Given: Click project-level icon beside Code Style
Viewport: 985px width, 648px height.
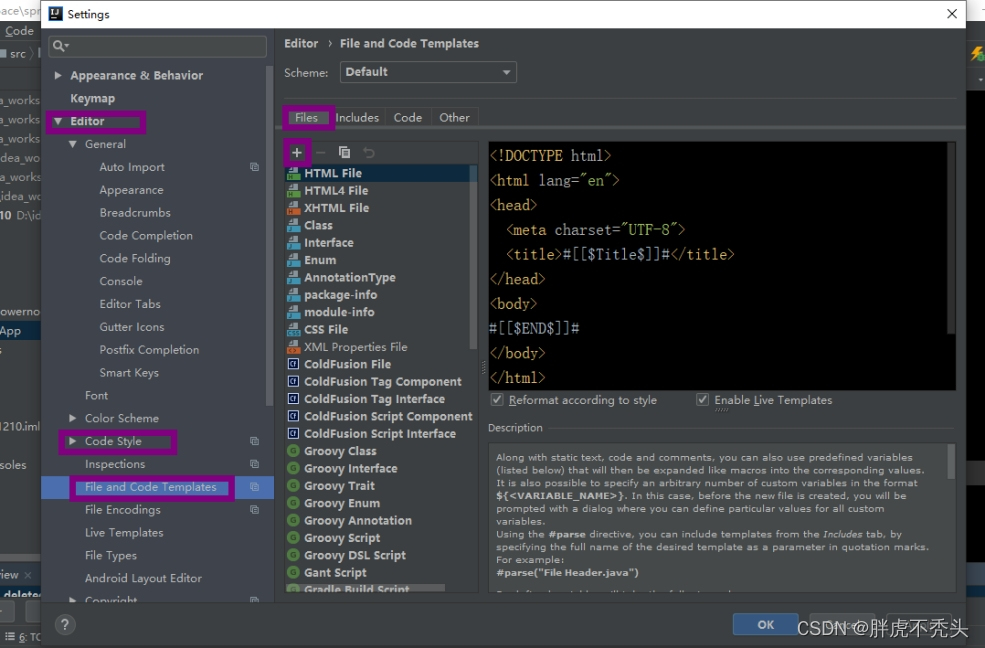Looking at the screenshot, I should point(254,441).
